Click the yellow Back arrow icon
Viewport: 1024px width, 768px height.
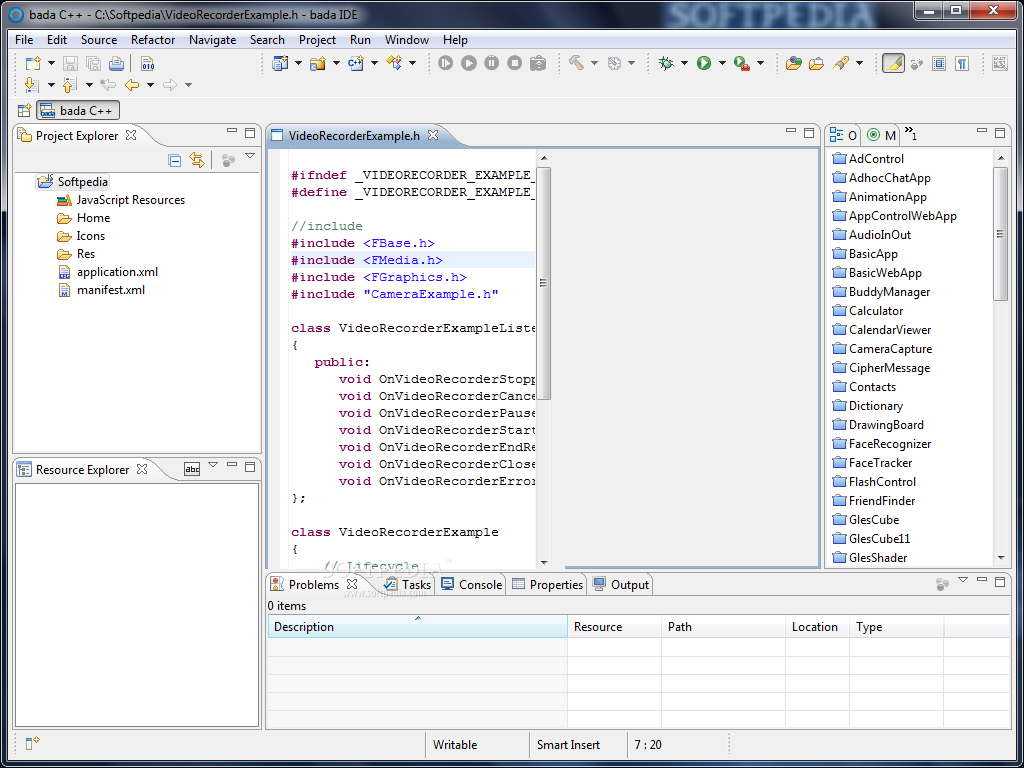pos(132,85)
